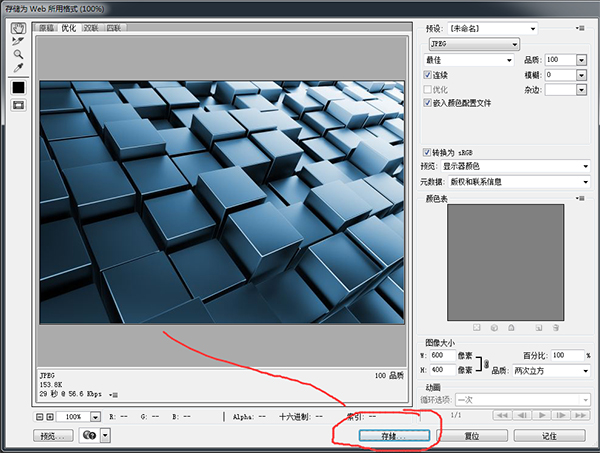
Task: Click the play animation button
Action: click(541, 415)
